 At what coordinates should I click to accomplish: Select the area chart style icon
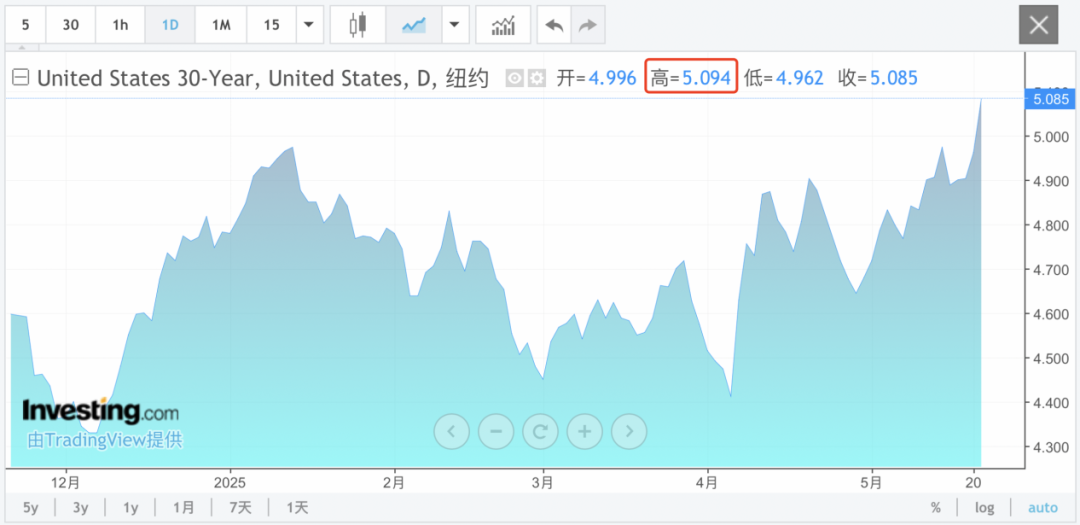414,25
